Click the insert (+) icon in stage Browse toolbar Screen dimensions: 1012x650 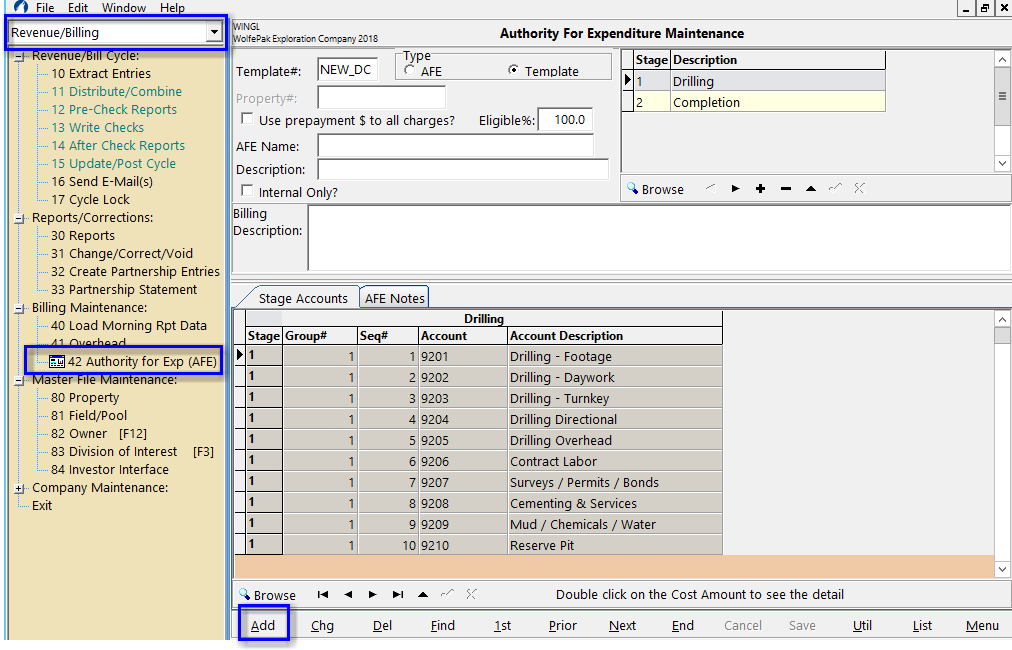click(760, 188)
